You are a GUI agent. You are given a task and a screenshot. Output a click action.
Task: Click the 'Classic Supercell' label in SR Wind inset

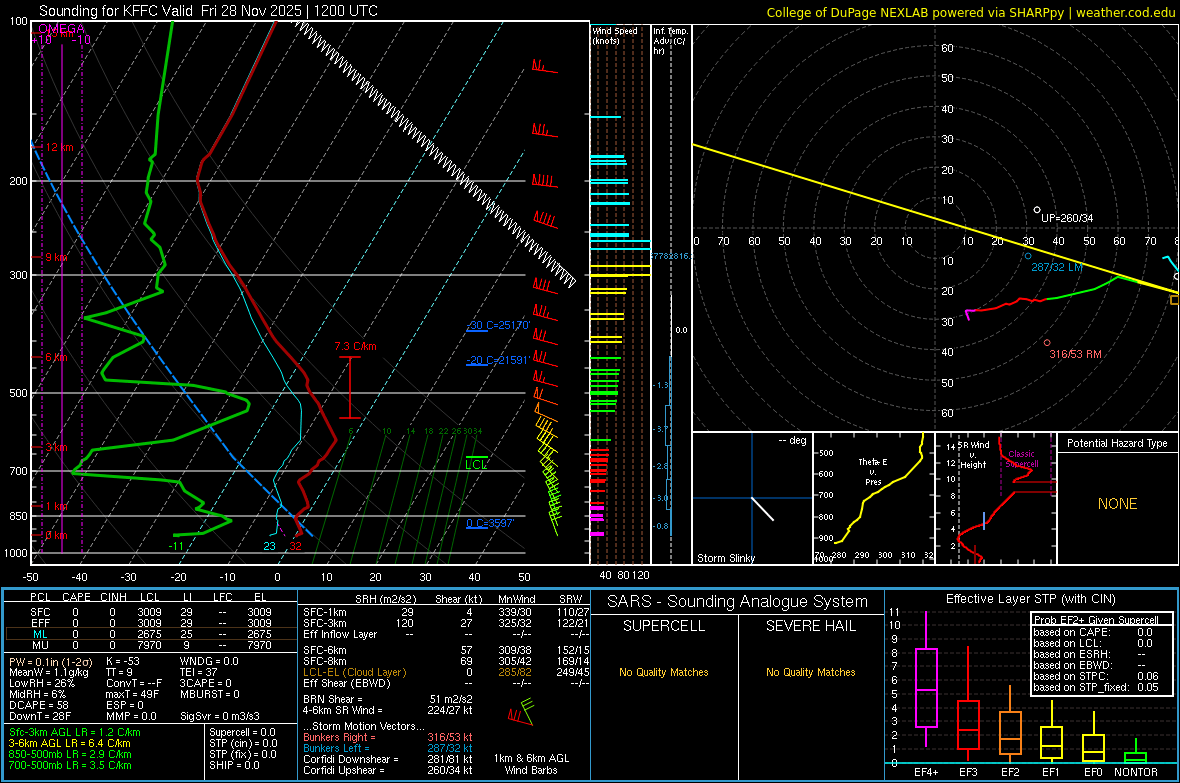tap(1021, 459)
